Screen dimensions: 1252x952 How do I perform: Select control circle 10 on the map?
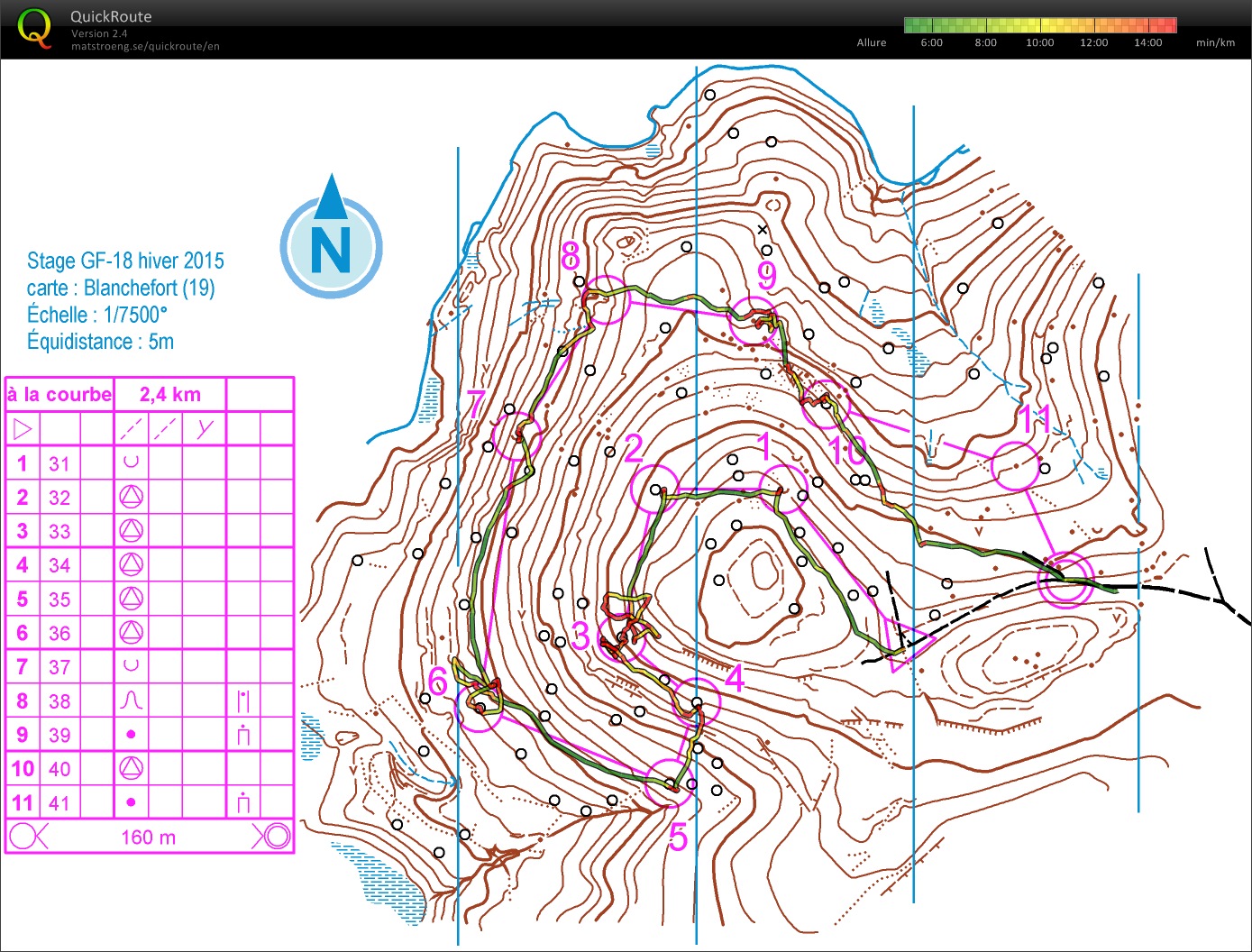tap(826, 404)
